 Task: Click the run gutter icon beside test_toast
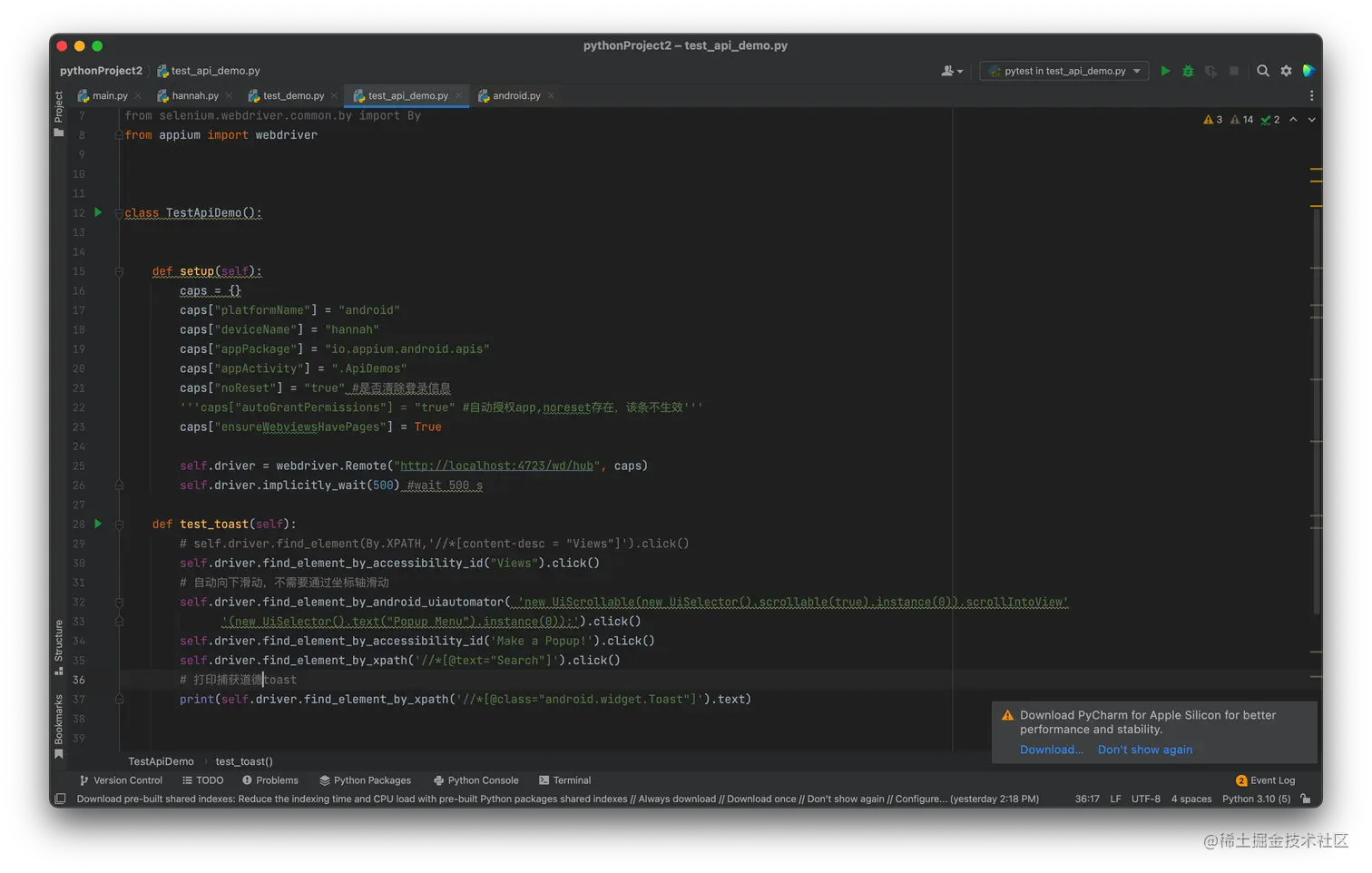pos(98,524)
